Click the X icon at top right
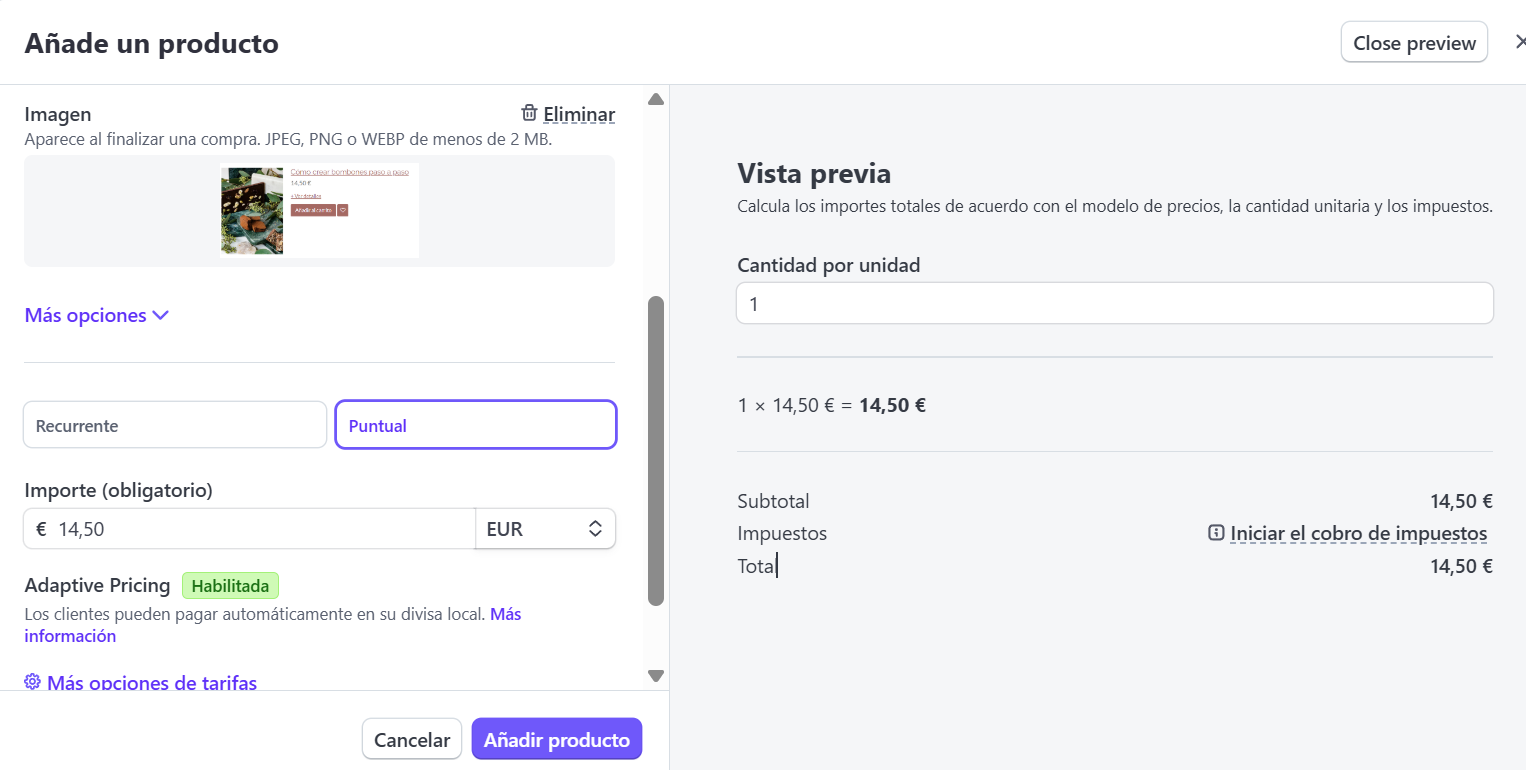The image size is (1526, 770). coord(1520,42)
